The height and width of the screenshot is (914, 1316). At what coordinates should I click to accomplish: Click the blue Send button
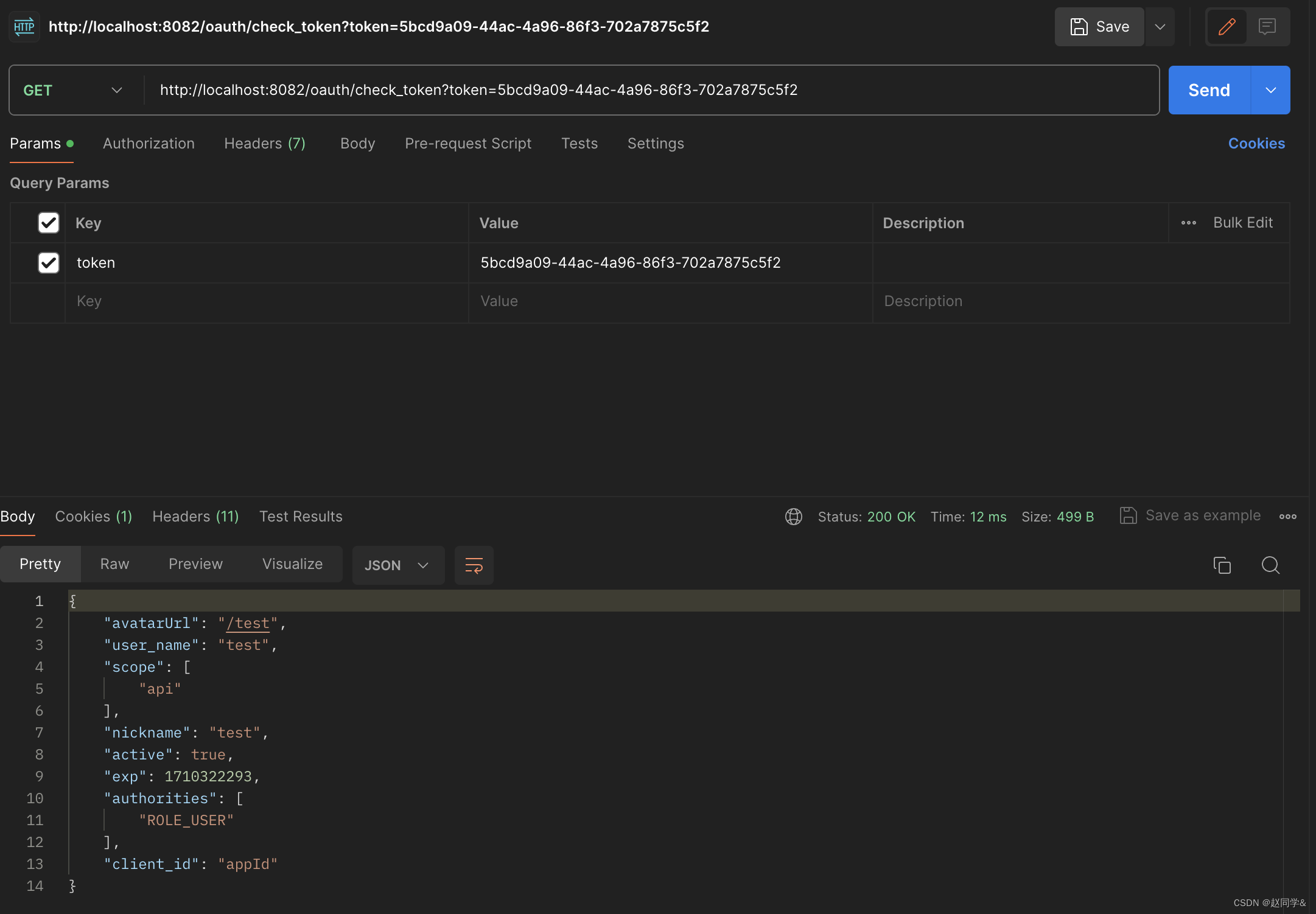(x=1209, y=90)
